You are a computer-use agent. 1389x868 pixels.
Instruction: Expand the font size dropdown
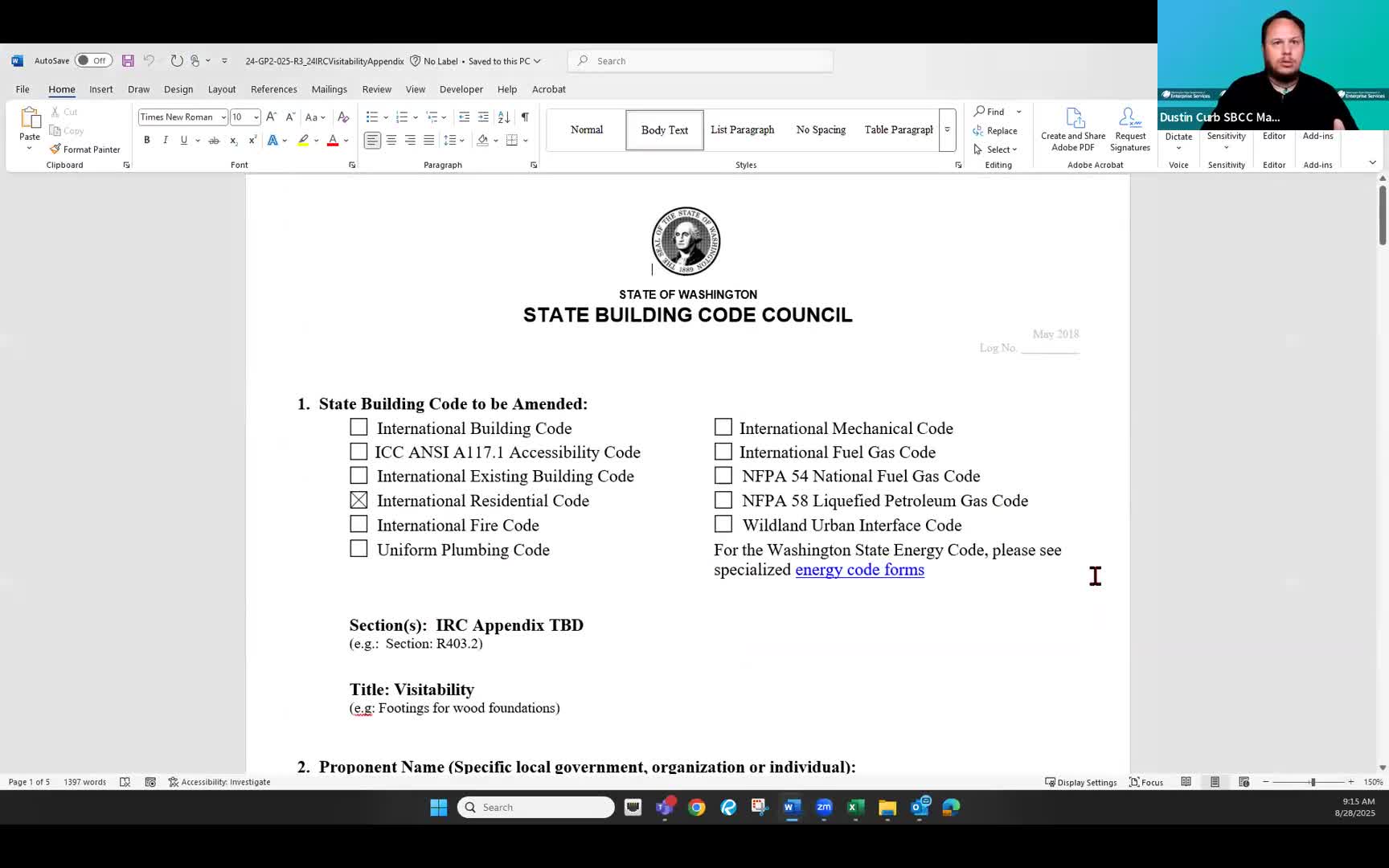(256, 117)
